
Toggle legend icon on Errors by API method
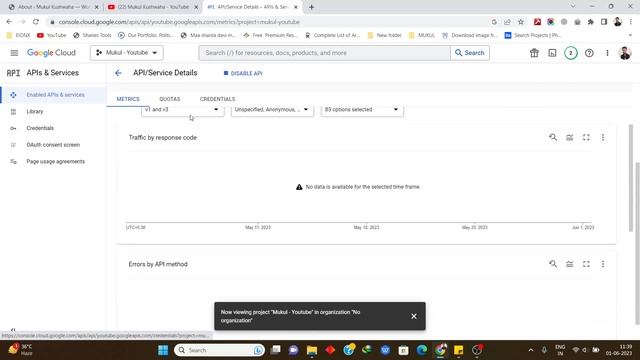[569, 264]
